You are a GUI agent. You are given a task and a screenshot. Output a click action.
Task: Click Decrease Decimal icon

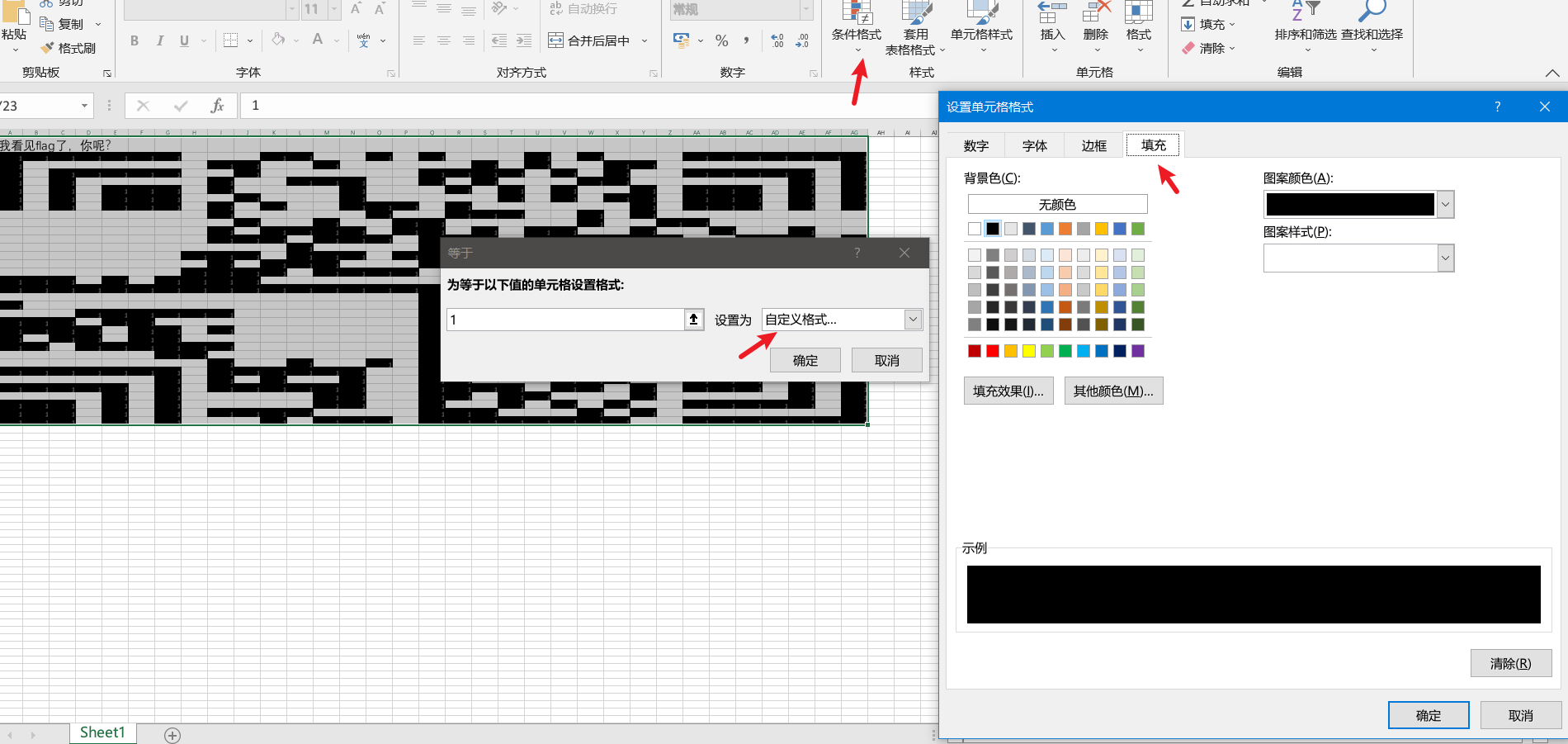click(x=802, y=40)
